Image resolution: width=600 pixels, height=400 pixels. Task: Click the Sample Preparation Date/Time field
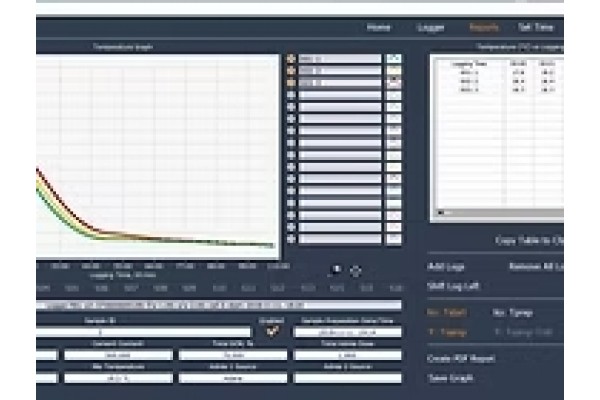pyautogui.click(x=347, y=332)
